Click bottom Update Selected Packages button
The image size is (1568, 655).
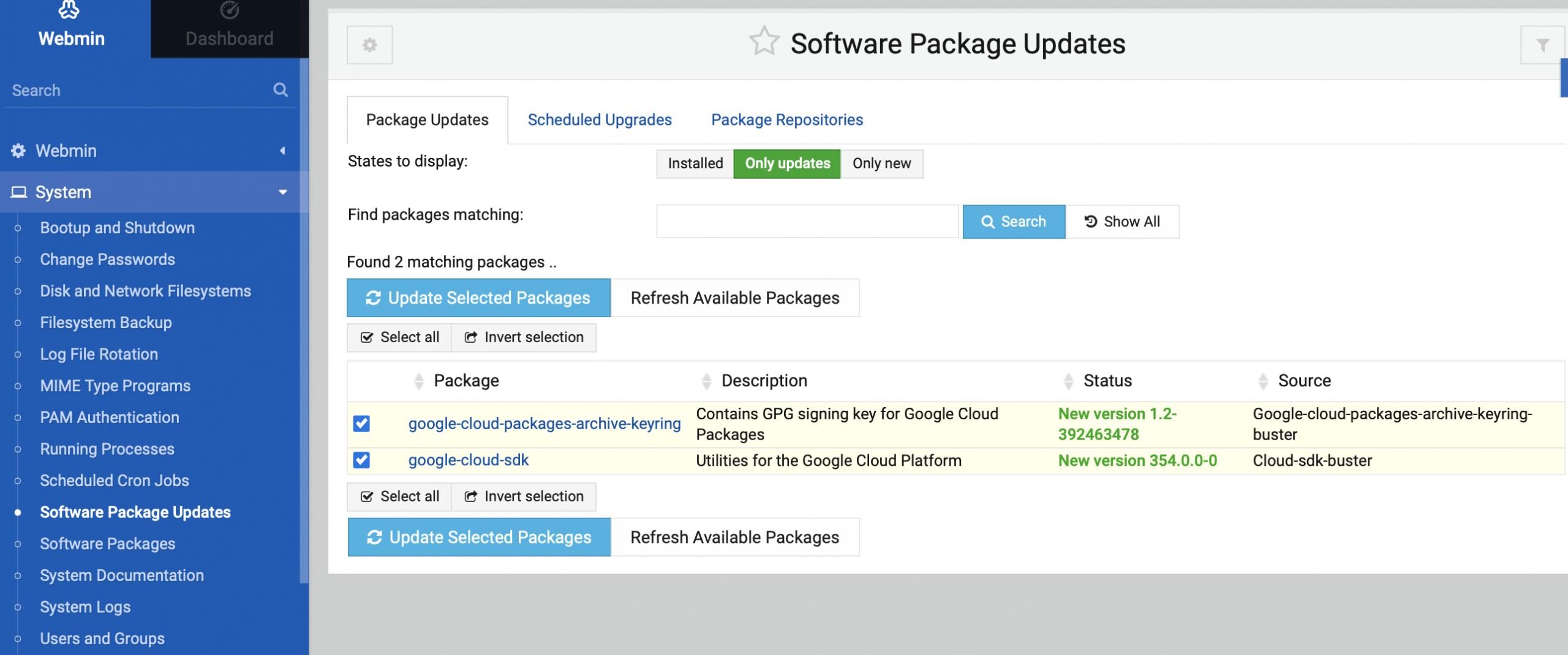[479, 537]
